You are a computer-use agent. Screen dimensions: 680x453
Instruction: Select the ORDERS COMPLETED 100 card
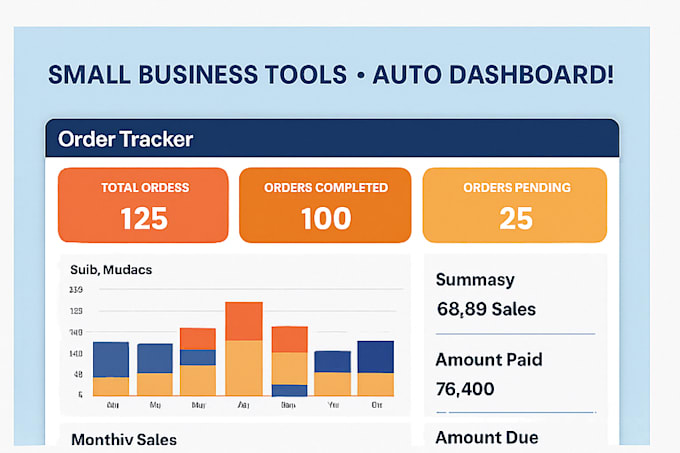(325, 205)
